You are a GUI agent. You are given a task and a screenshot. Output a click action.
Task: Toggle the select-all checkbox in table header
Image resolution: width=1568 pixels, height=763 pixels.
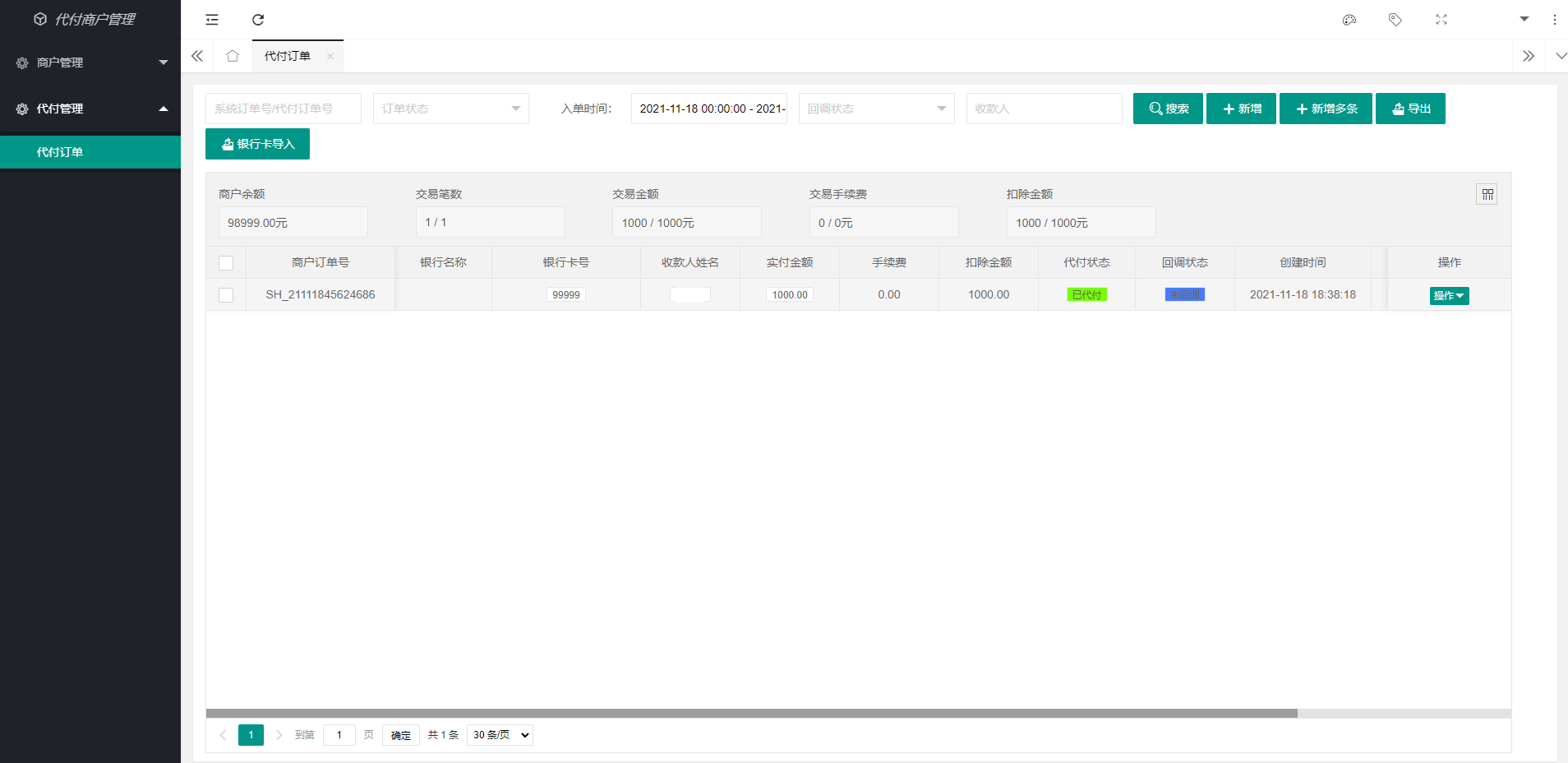(x=226, y=263)
